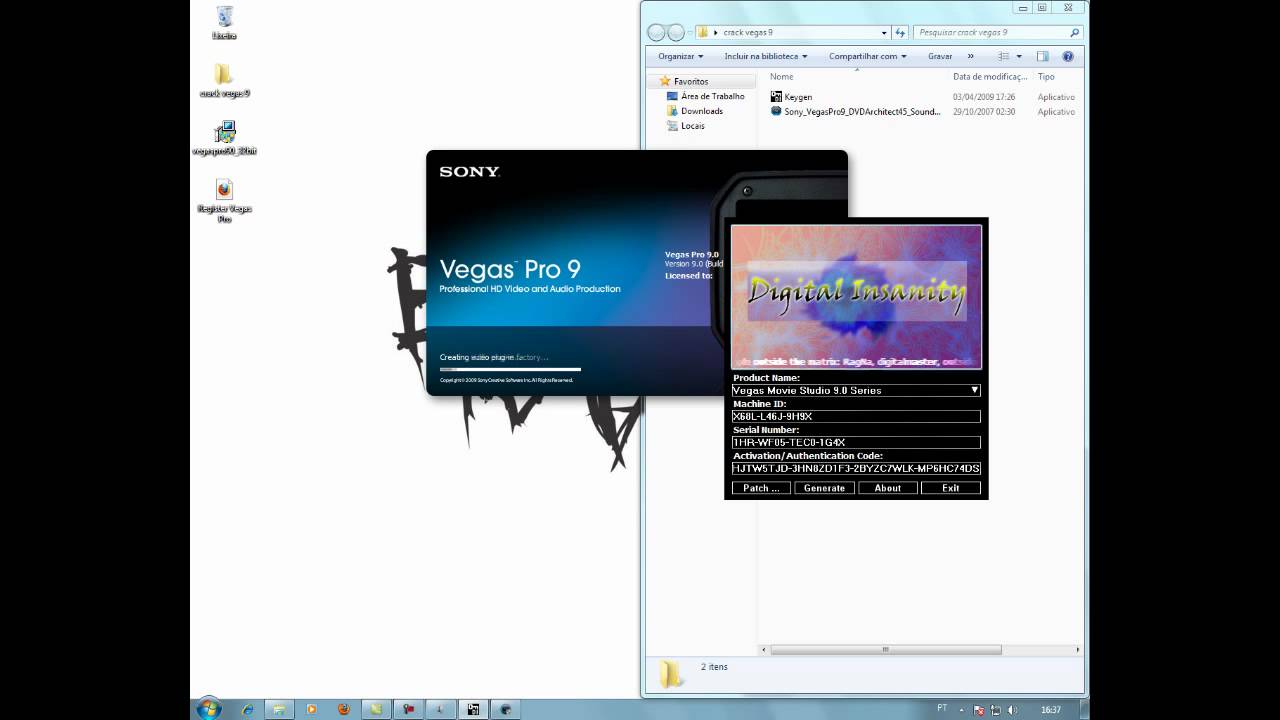
Task: Click the crack vegas 9 address breadcrumb
Action: [x=748, y=33]
